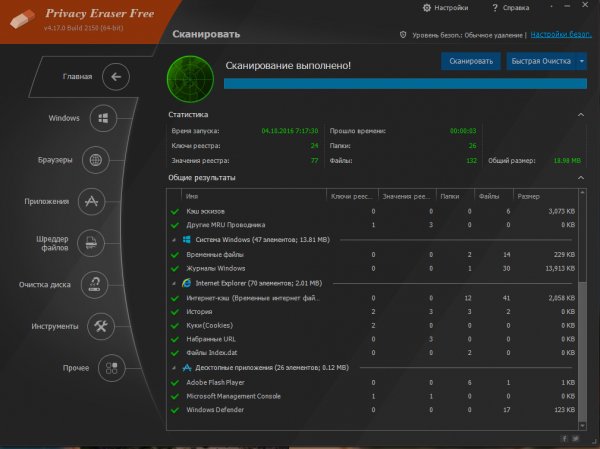Sort by the Имя column header

pyautogui.click(x=254, y=196)
